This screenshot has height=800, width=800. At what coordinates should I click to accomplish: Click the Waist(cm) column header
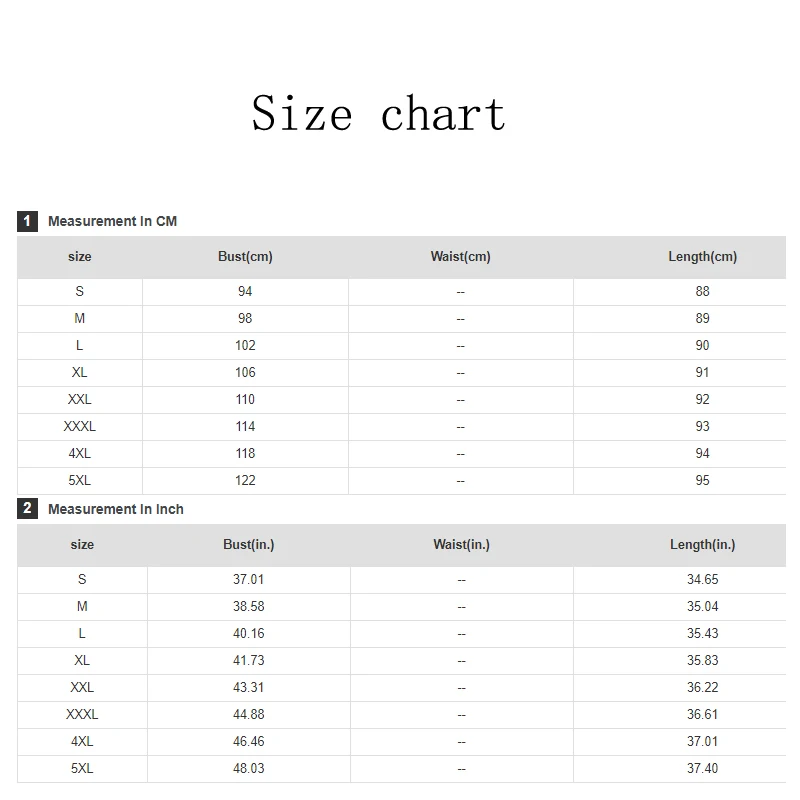[460, 257]
